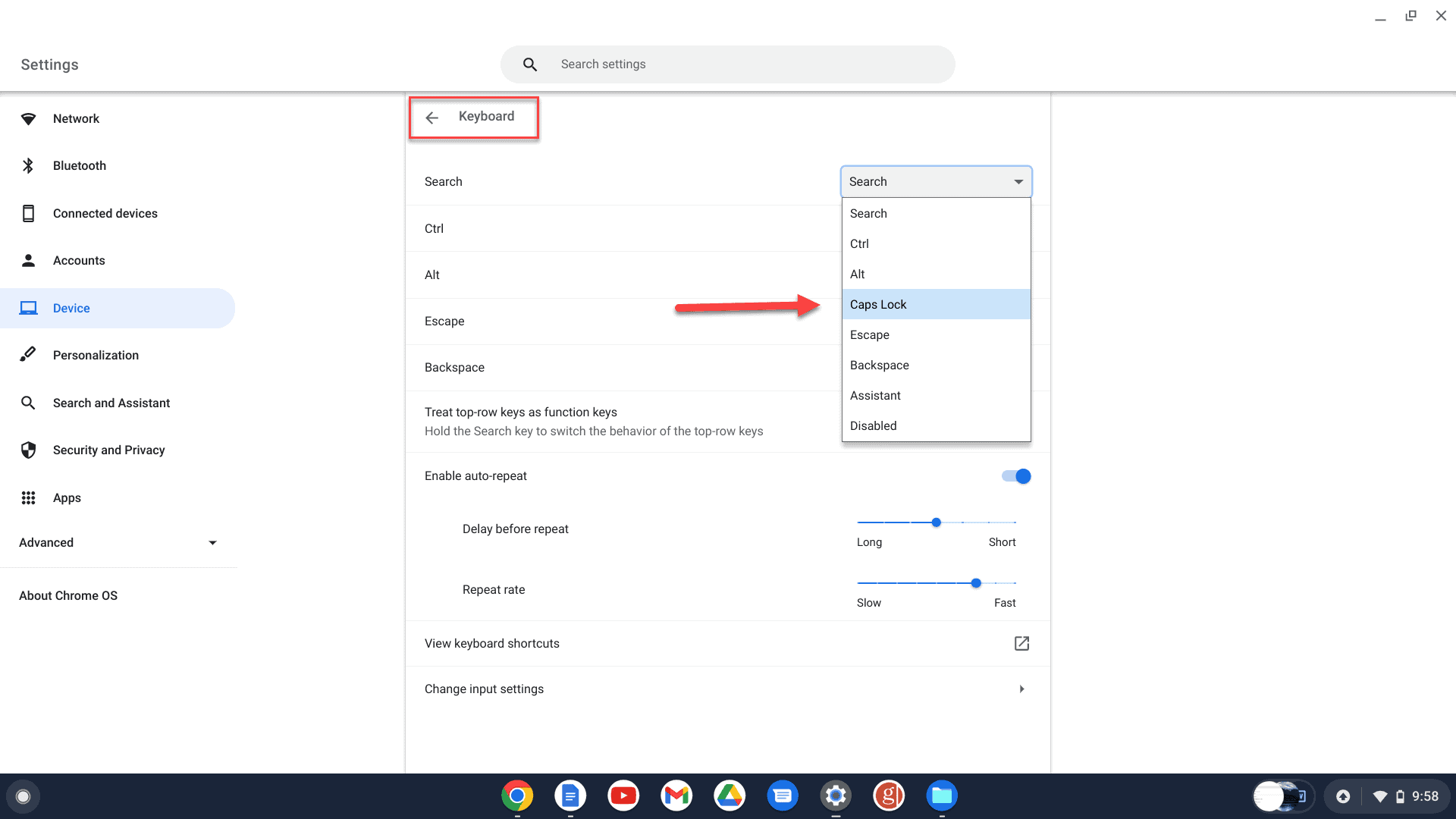Expand the Advanced settings section
This screenshot has height=819, width=1456.
pos(118,542)
